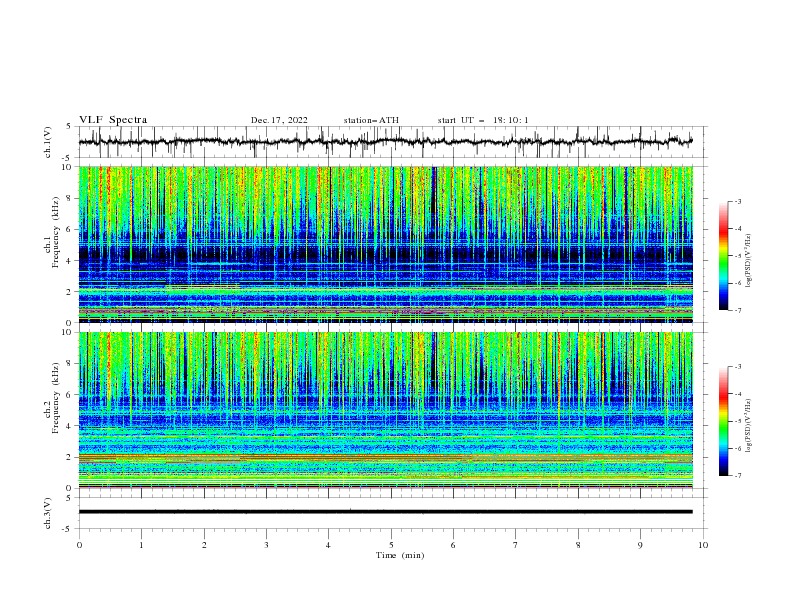Click the color scale bar beside ch.1 spectrogram
792x612 pixels.
(x=724, y=256)
